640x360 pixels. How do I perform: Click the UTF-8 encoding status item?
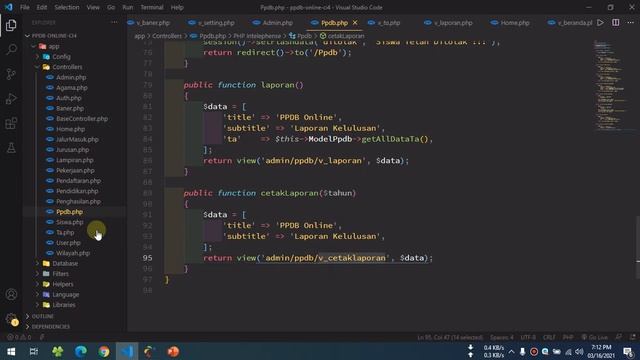click(528, 337)
